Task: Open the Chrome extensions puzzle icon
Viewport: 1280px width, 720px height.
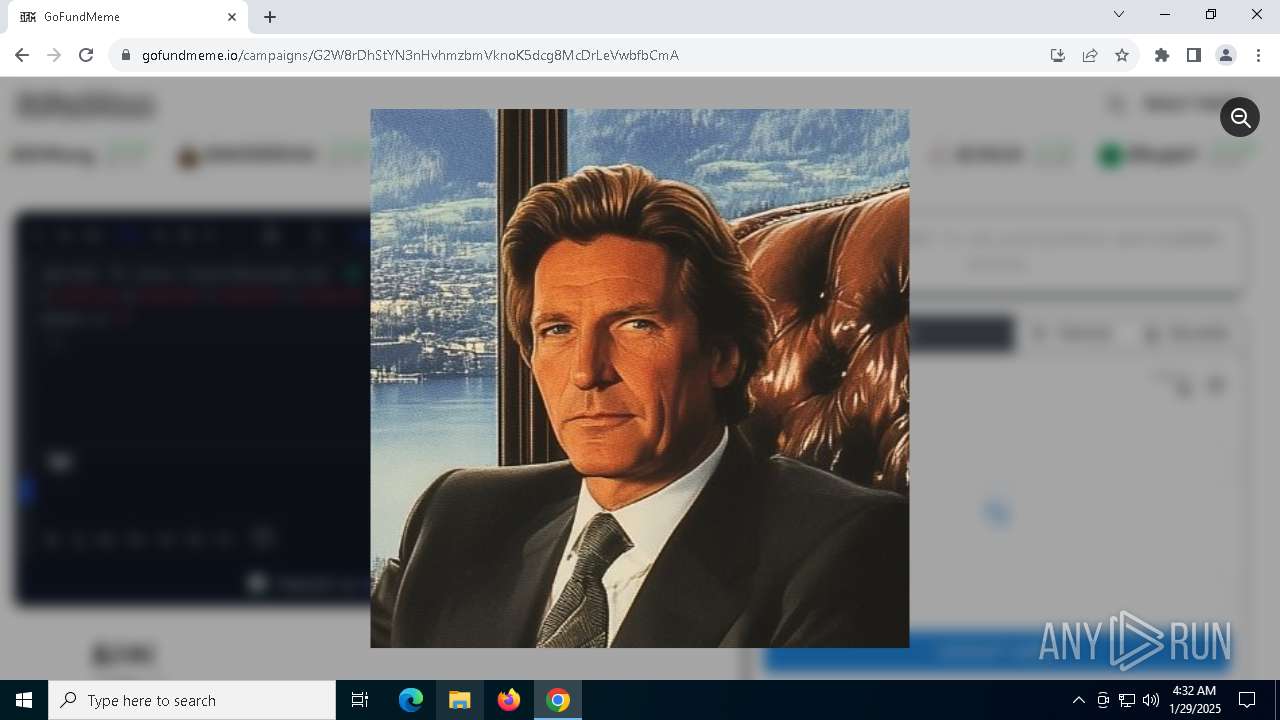Action: pyautogui.click(x=1162, y=55)
